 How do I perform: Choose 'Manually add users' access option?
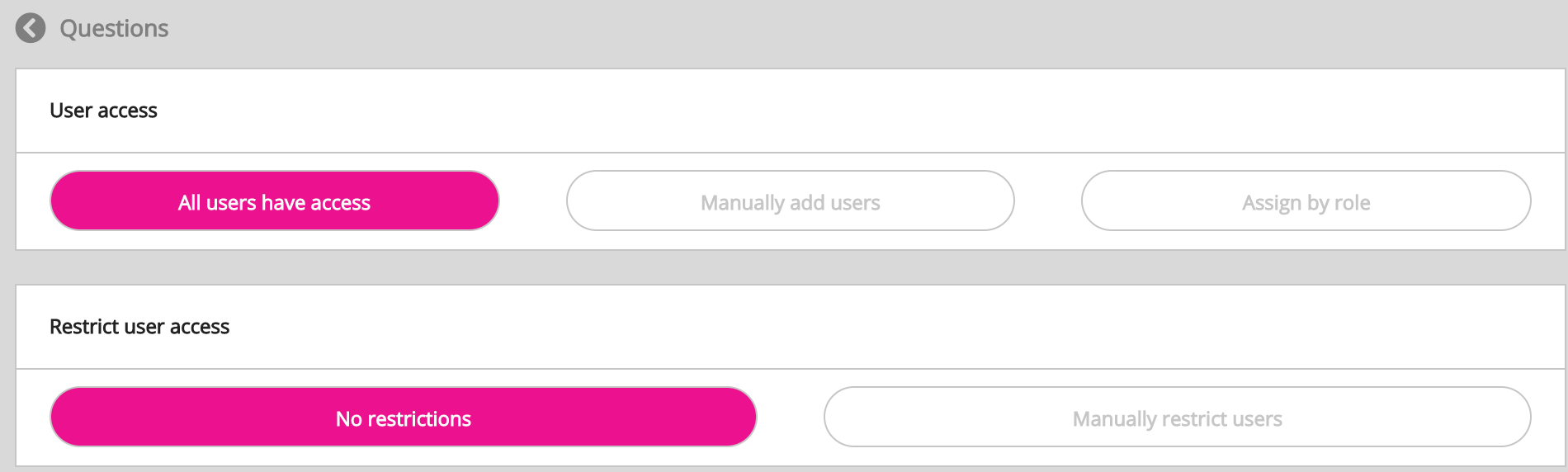790,201
